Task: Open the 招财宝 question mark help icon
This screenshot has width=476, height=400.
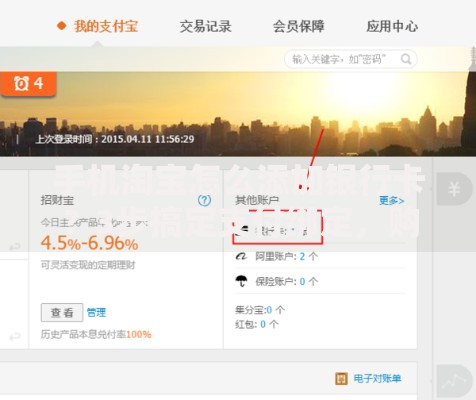Action: tap(204, 200)
